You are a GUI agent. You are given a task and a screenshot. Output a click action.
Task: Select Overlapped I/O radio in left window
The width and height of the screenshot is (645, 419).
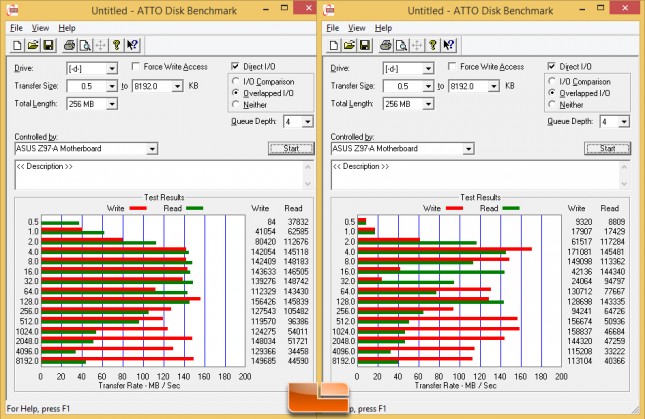(x=236, y=93)
